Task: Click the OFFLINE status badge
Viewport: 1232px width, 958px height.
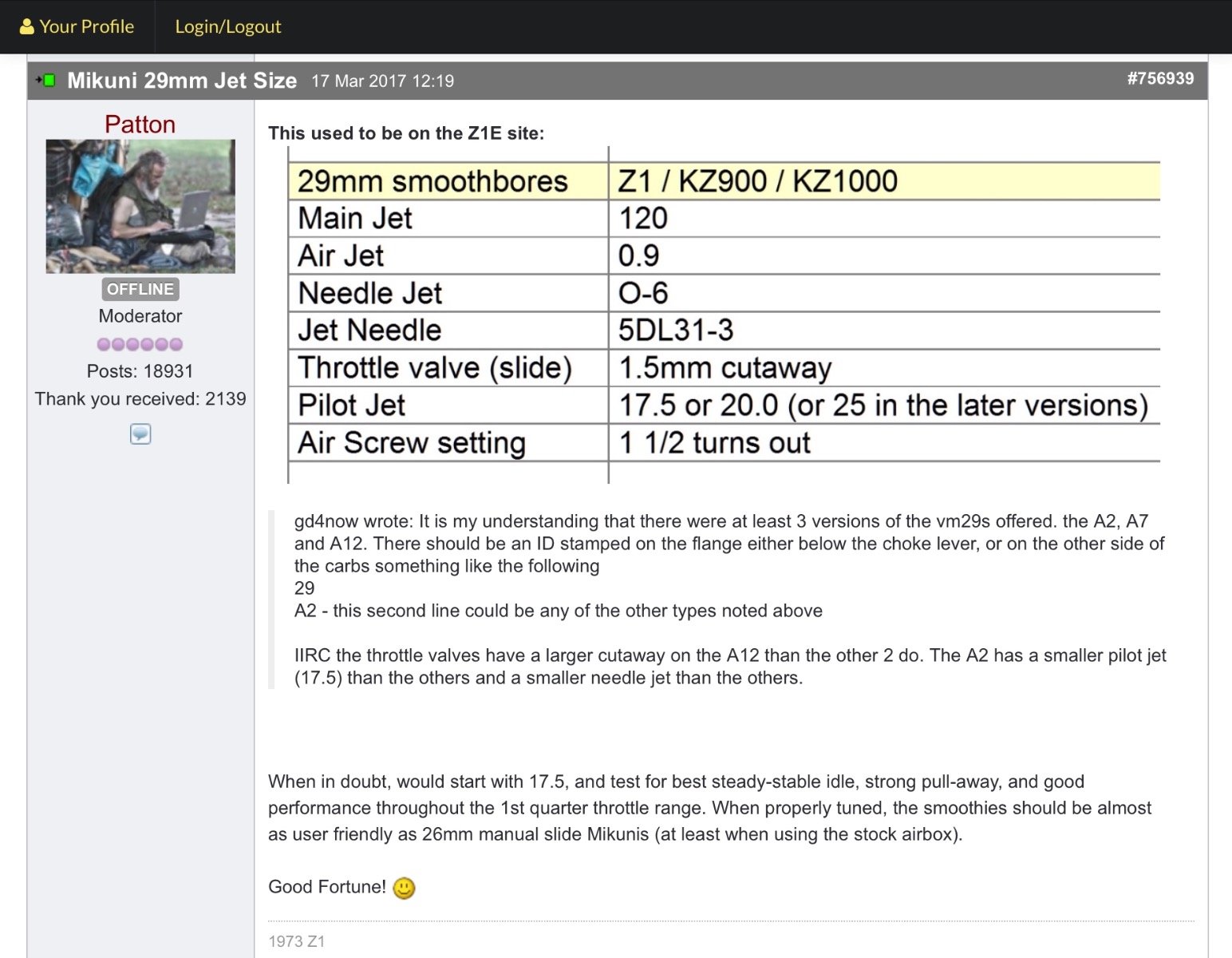Action: (x=140, y=289)
